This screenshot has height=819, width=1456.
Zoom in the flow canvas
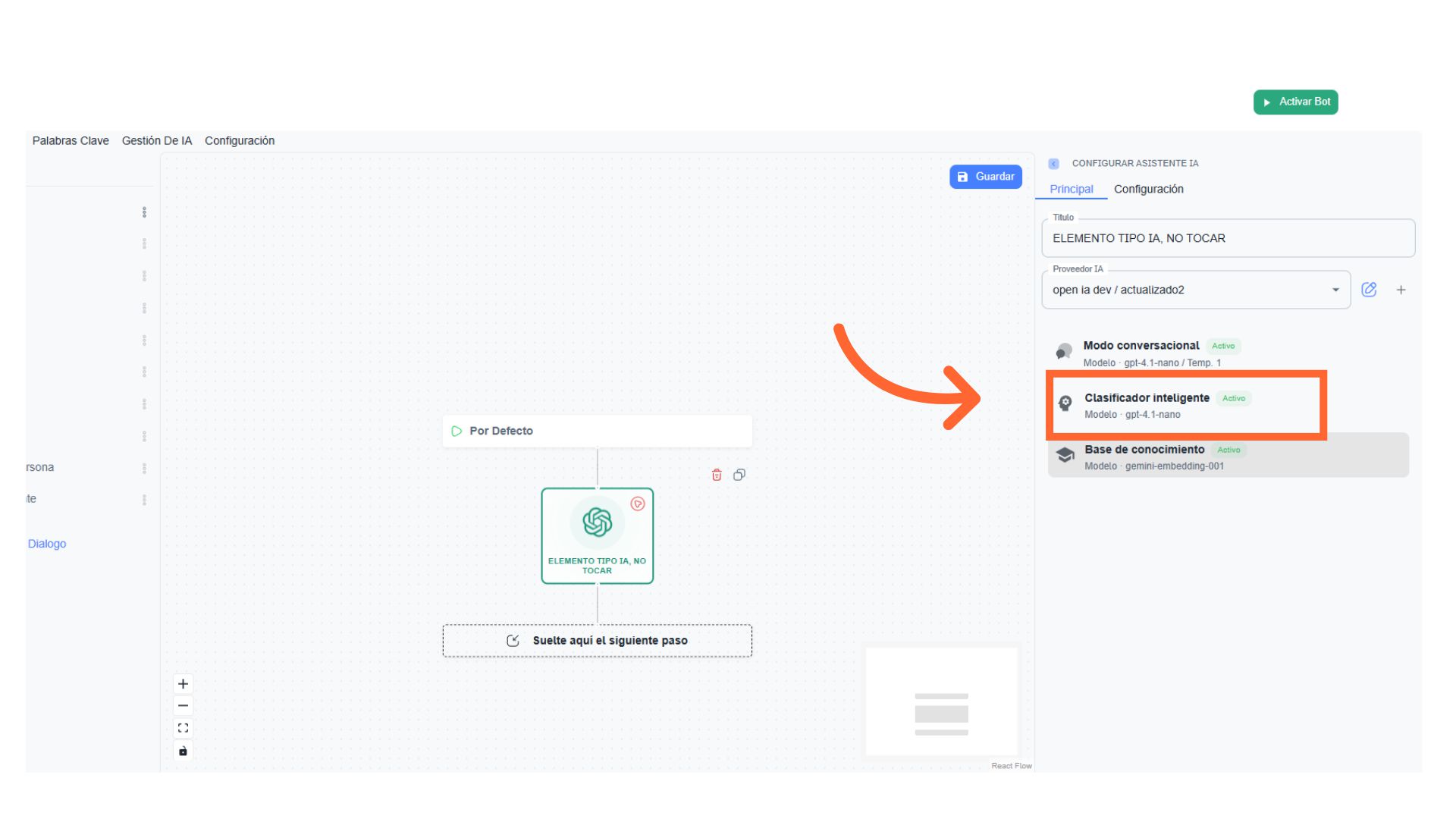click(183, 684)
